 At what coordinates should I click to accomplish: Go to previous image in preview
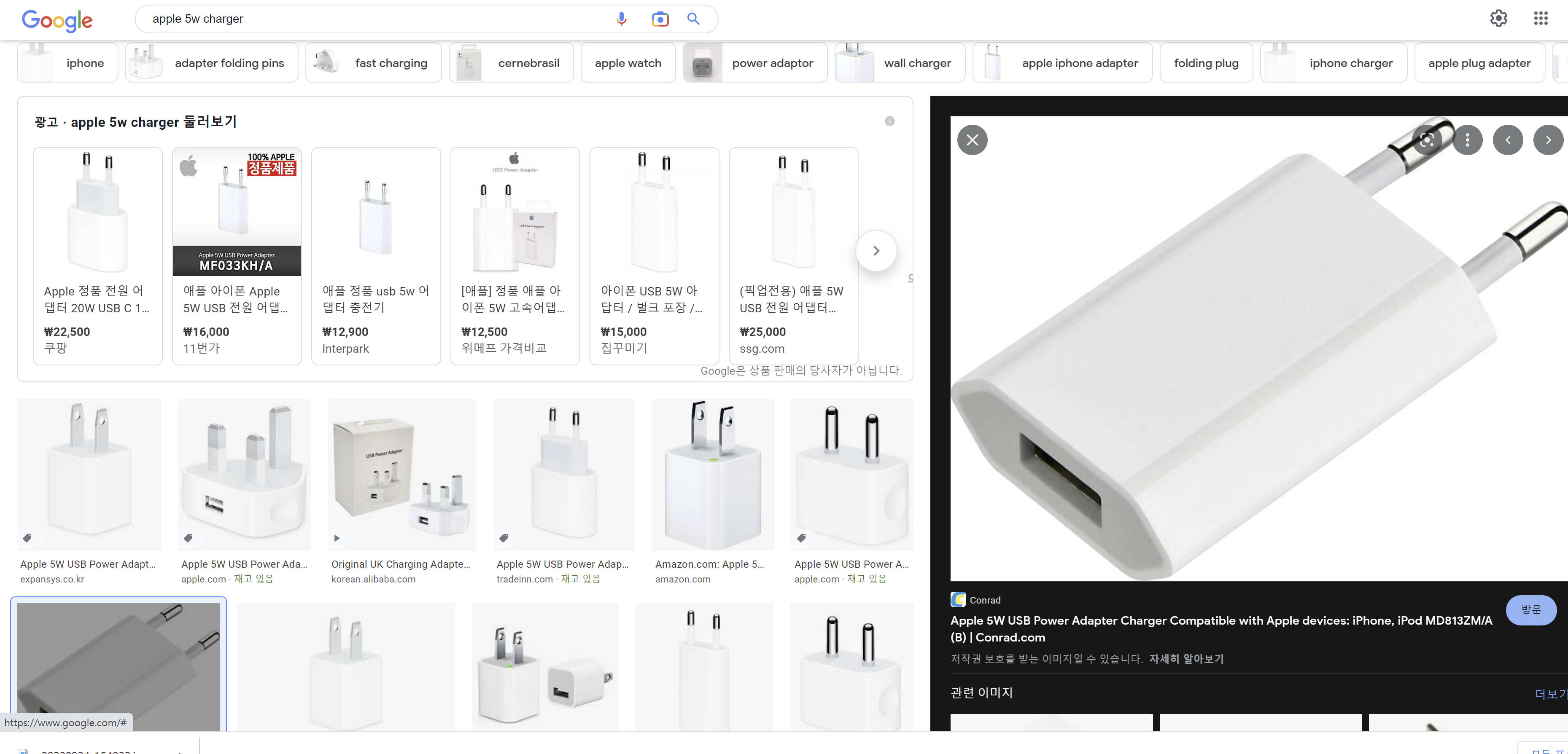point(1508,140)
